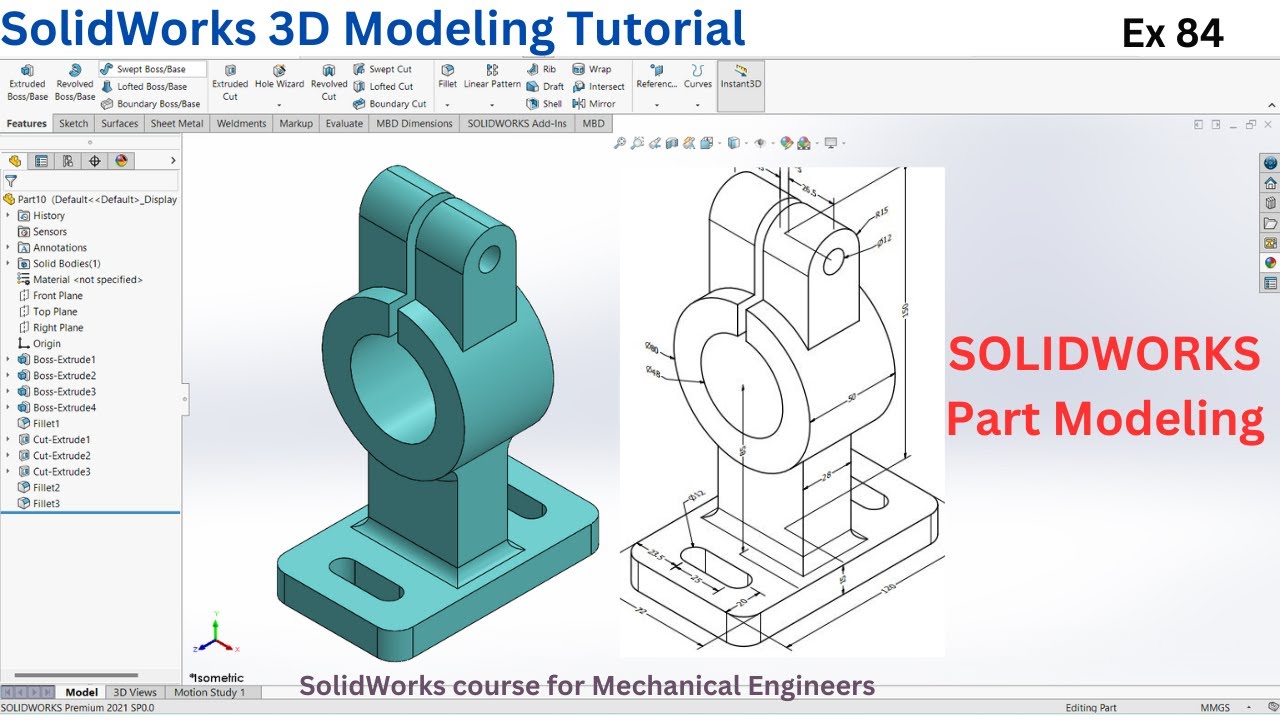1280x720 pixels.
Task: Switch to Motion Study 1 tab
Action: (209, 692)
